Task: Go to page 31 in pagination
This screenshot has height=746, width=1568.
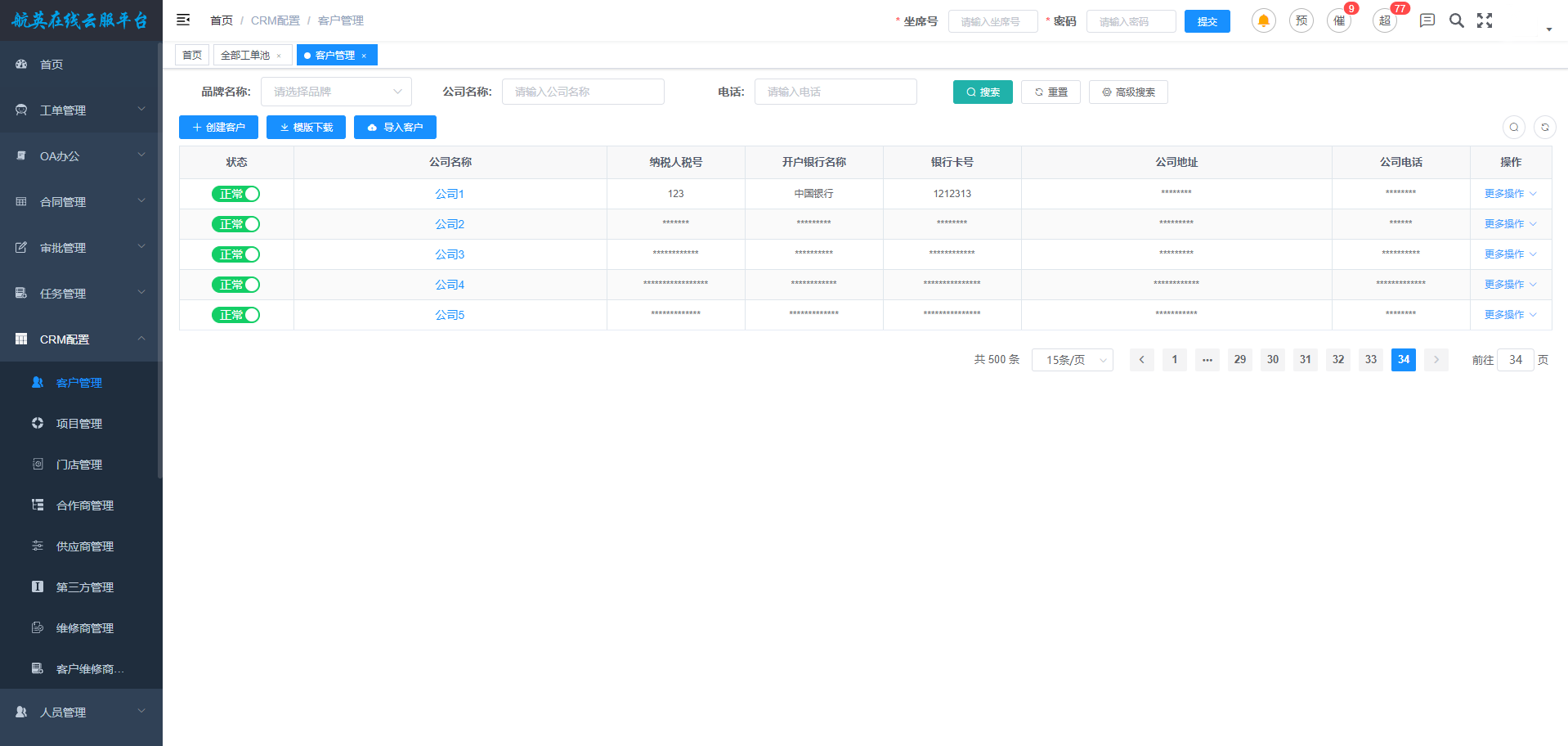Action: click(x=1305, y=360)
